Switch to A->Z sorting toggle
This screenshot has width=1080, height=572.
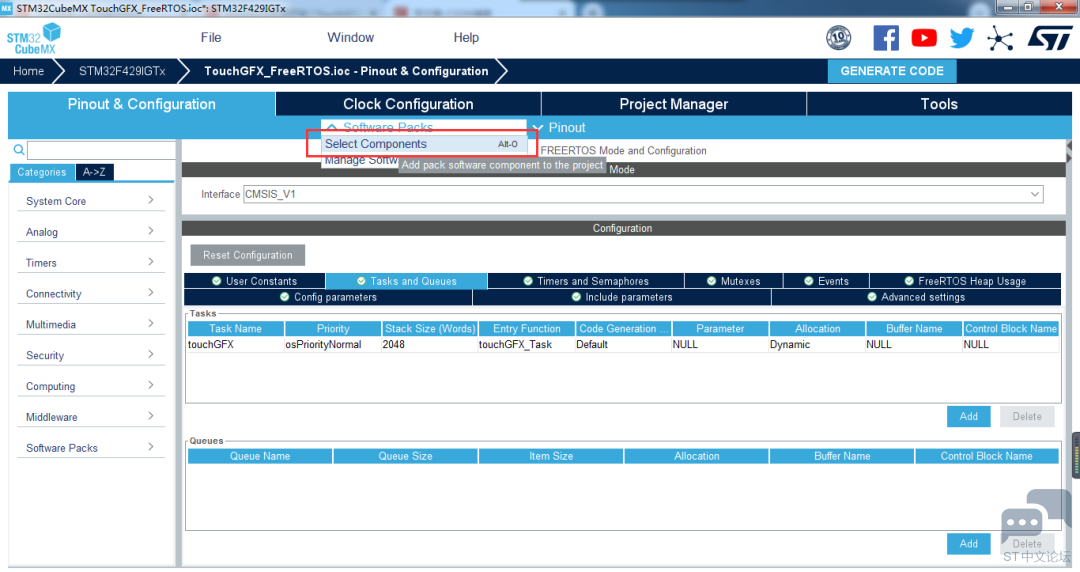pos(95,172)
